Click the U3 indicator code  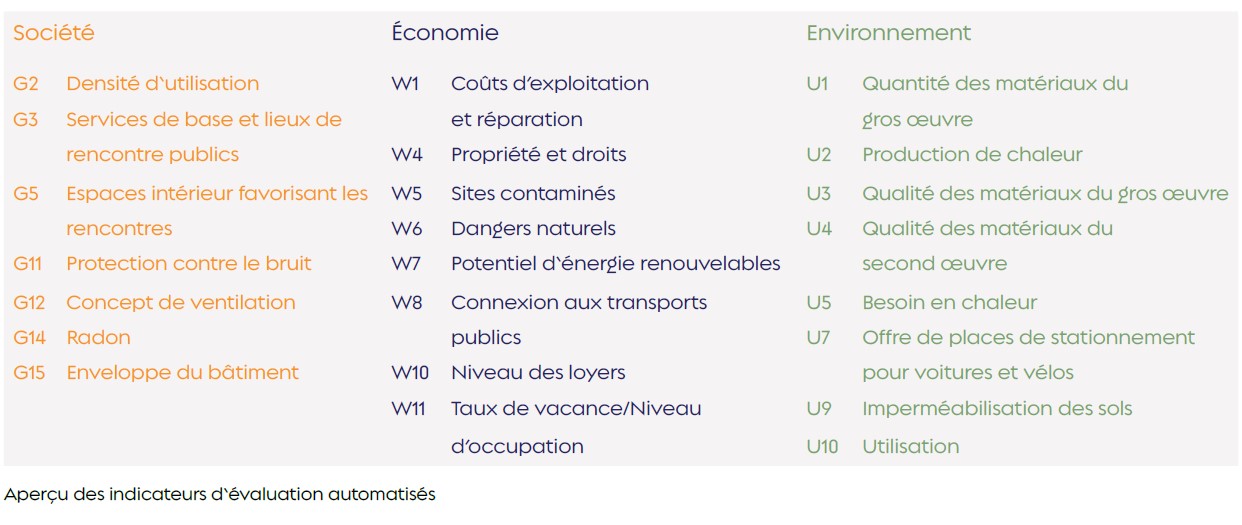pos(818,194)
